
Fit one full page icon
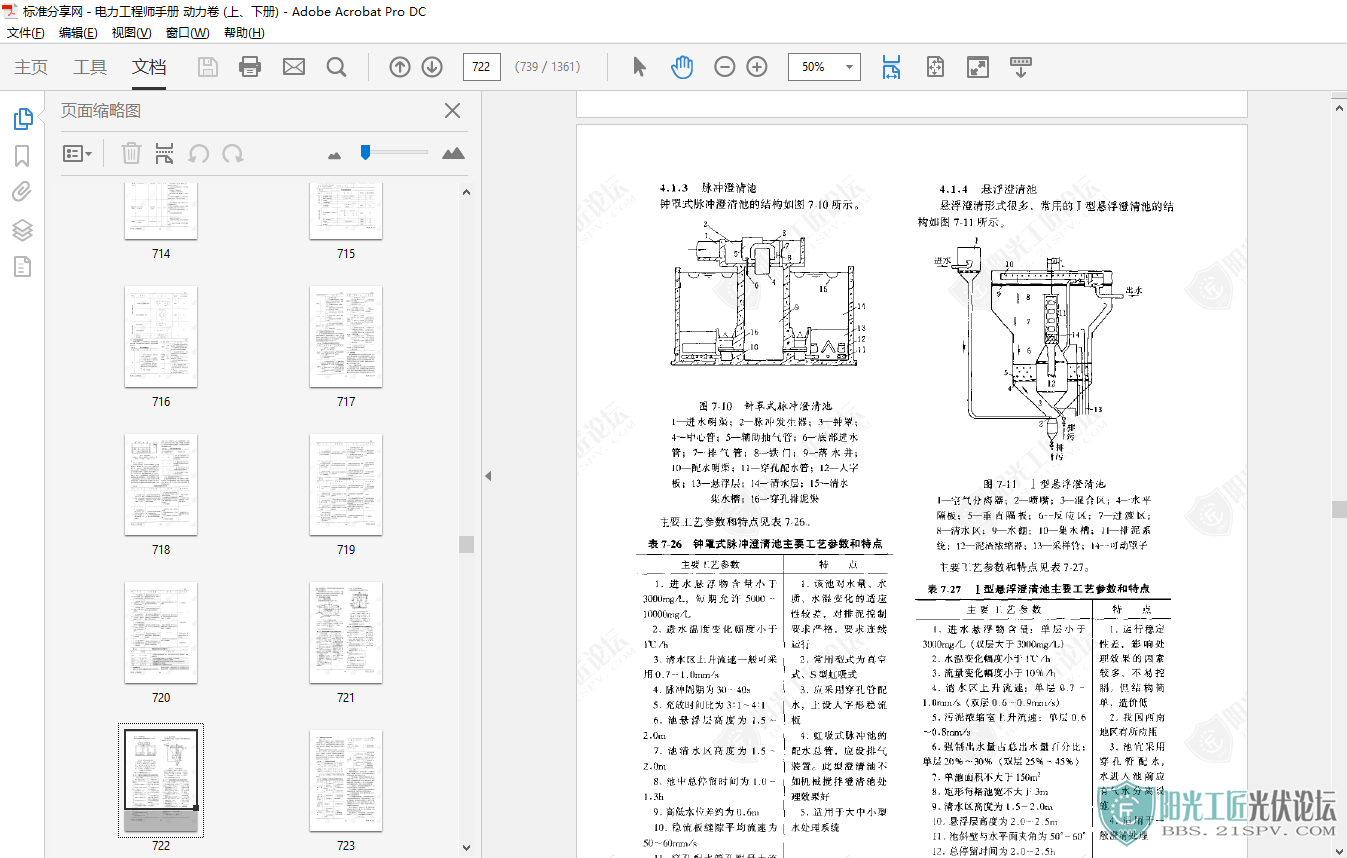[935, 67]
